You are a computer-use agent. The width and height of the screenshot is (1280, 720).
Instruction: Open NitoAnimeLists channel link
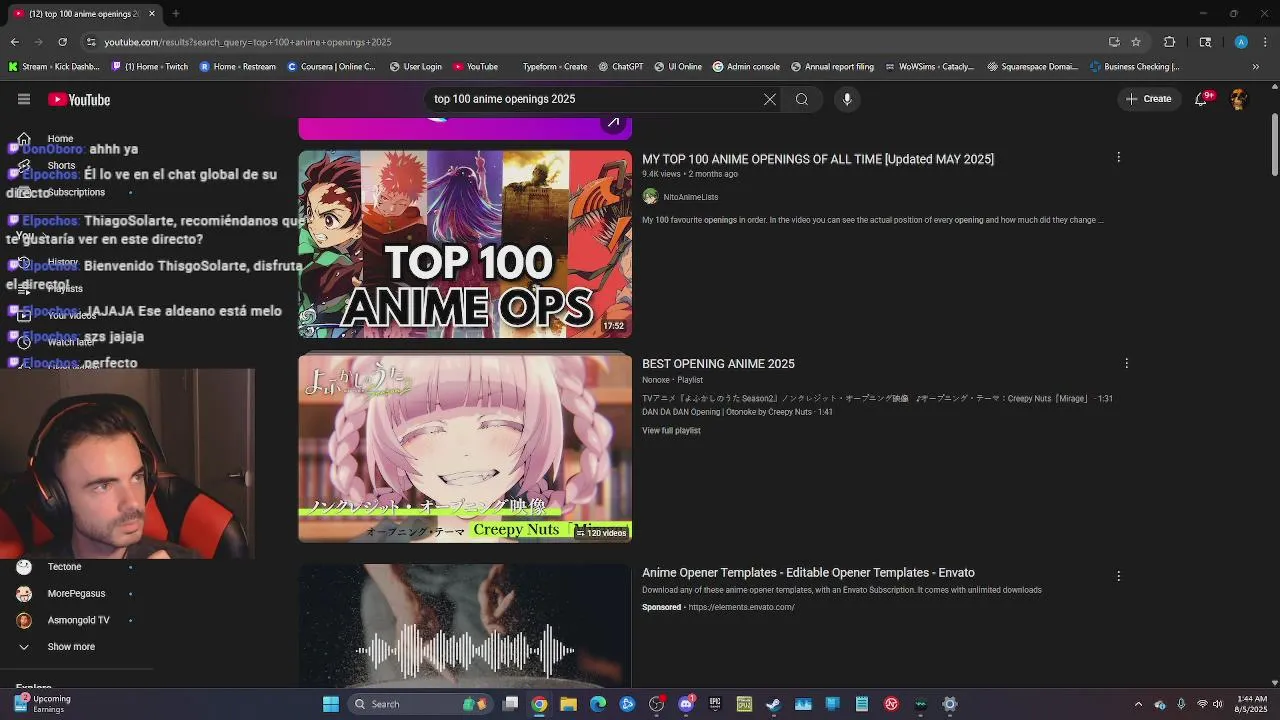(691, 197)
